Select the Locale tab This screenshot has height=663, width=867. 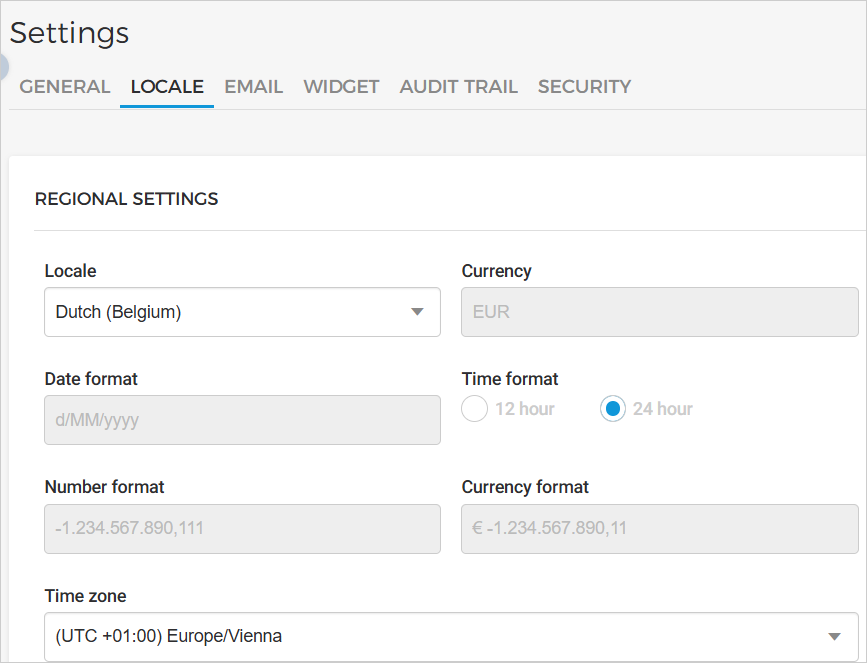click(x=167, y=87)
